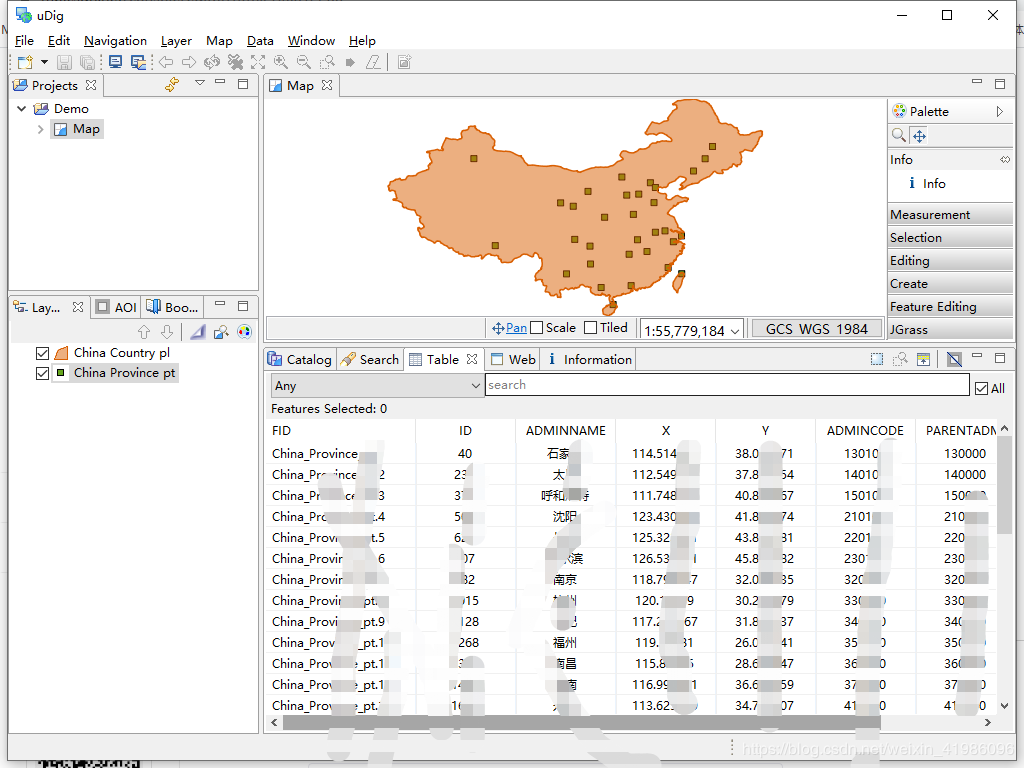Image resolution: width=1024 pixels, height=768 pixels.
Task: Click the solid arrow toolbar icon
Action: pyautogui.click(x=350, y=63)
